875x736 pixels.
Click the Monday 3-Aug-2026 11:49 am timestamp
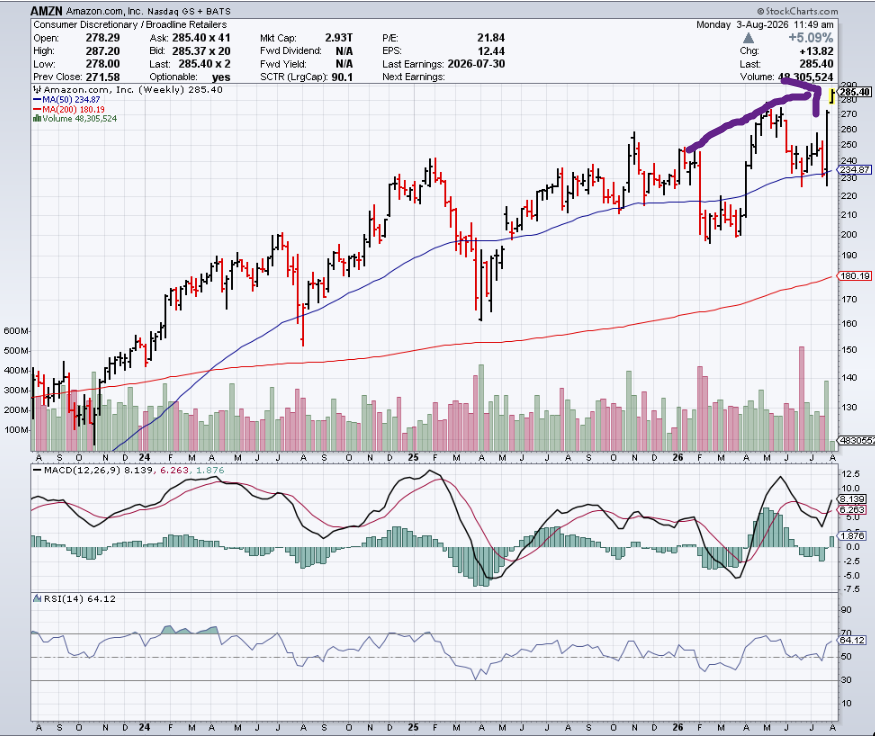click(x=765, y=25)
